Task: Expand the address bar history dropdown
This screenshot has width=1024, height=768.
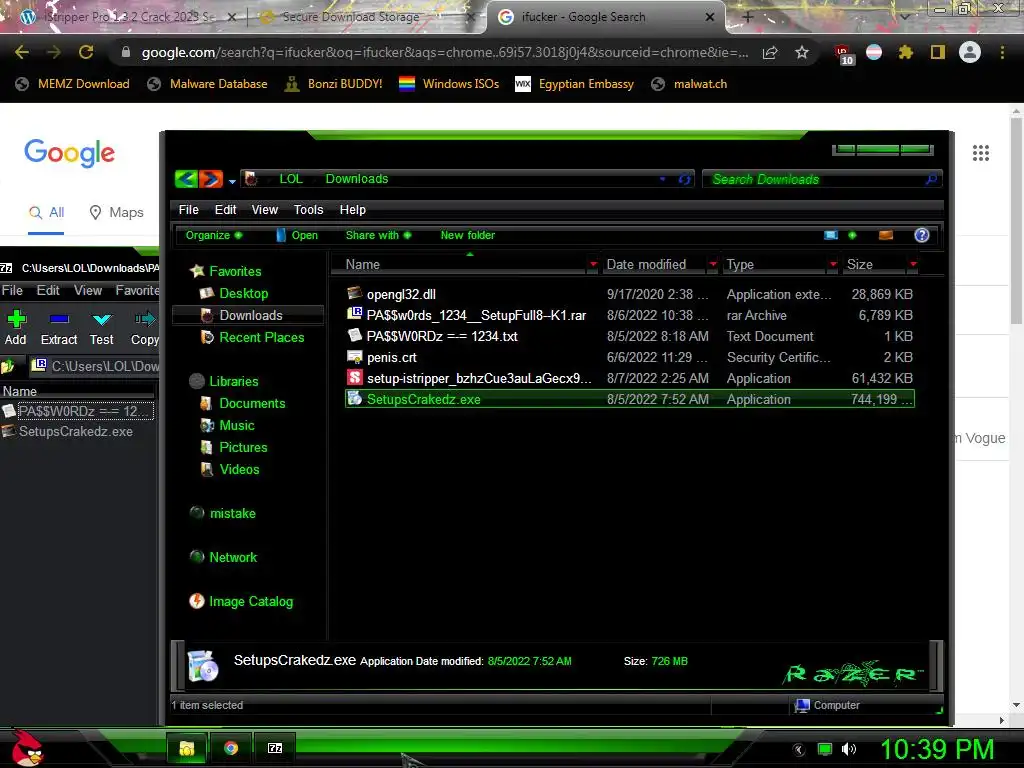Action: click(x=662, y=179)
